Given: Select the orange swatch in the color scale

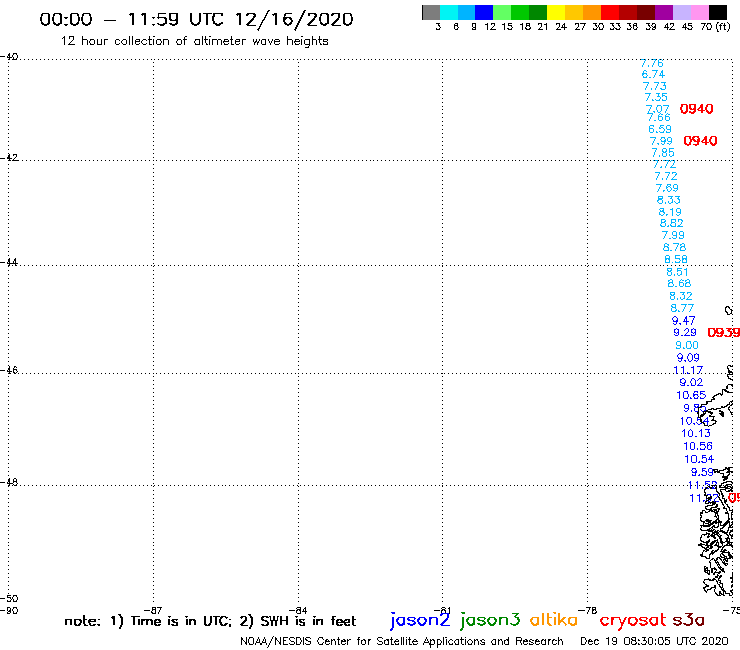Looking at the screenshot, I should [x=592, y=12].
